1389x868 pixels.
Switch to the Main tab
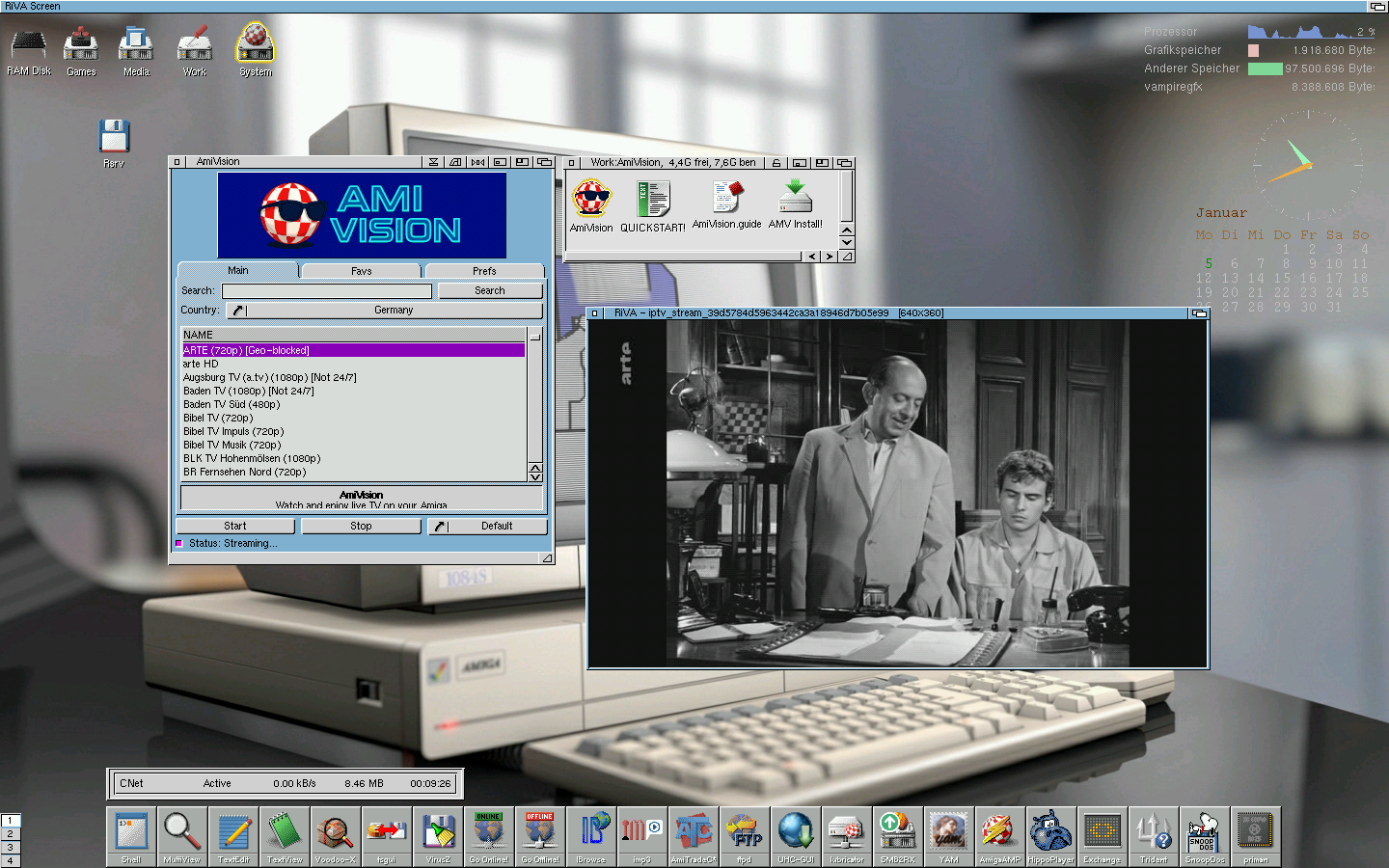coord(238,271)
